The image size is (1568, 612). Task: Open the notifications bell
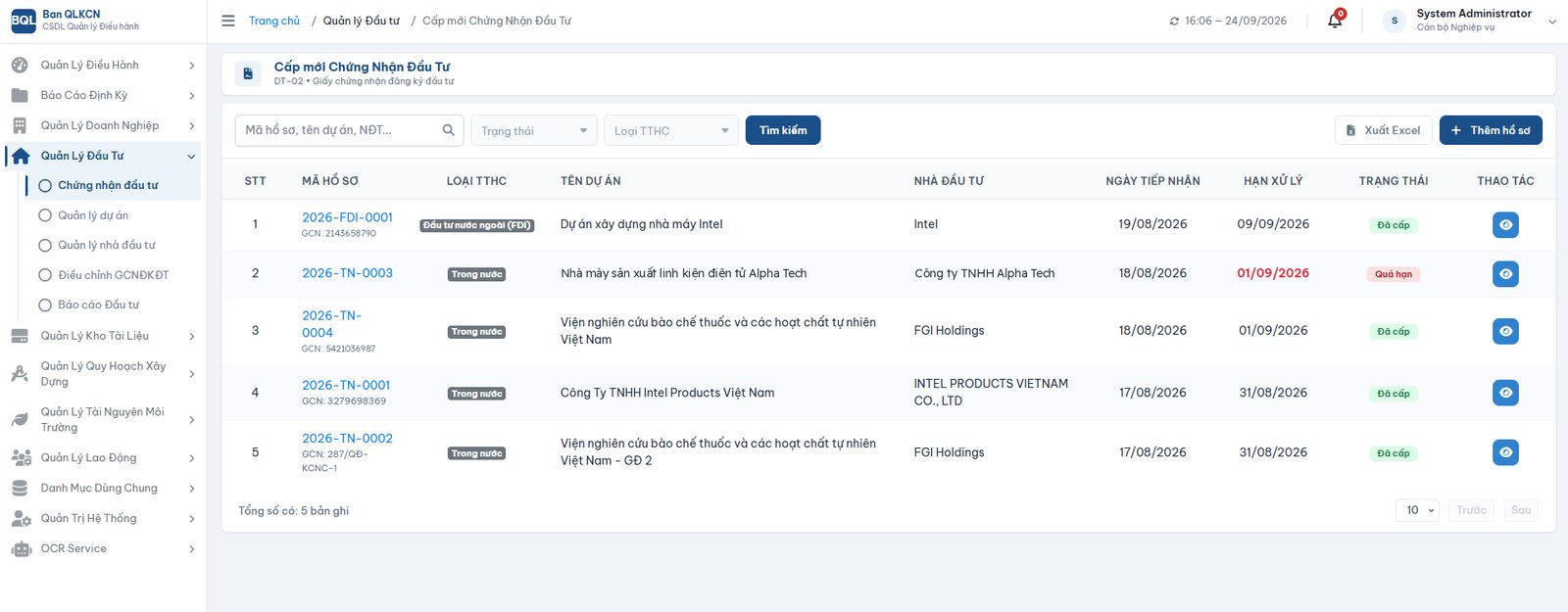1335,21
